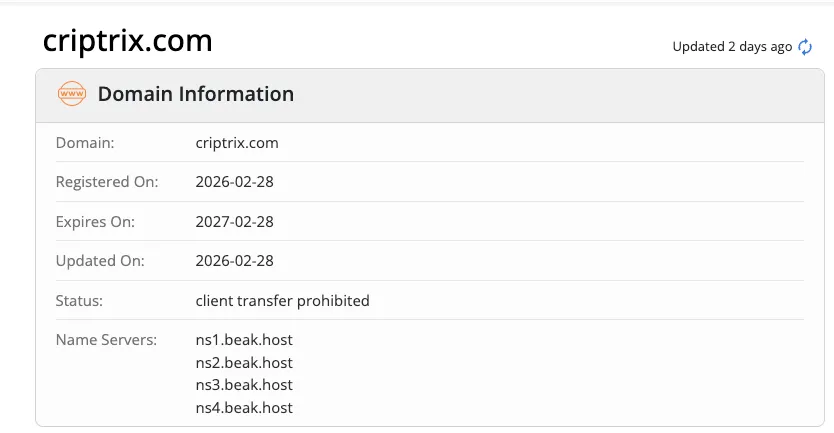834x433 pixels.
Task: Click the Updated On date value
Action: coord(235,261)
